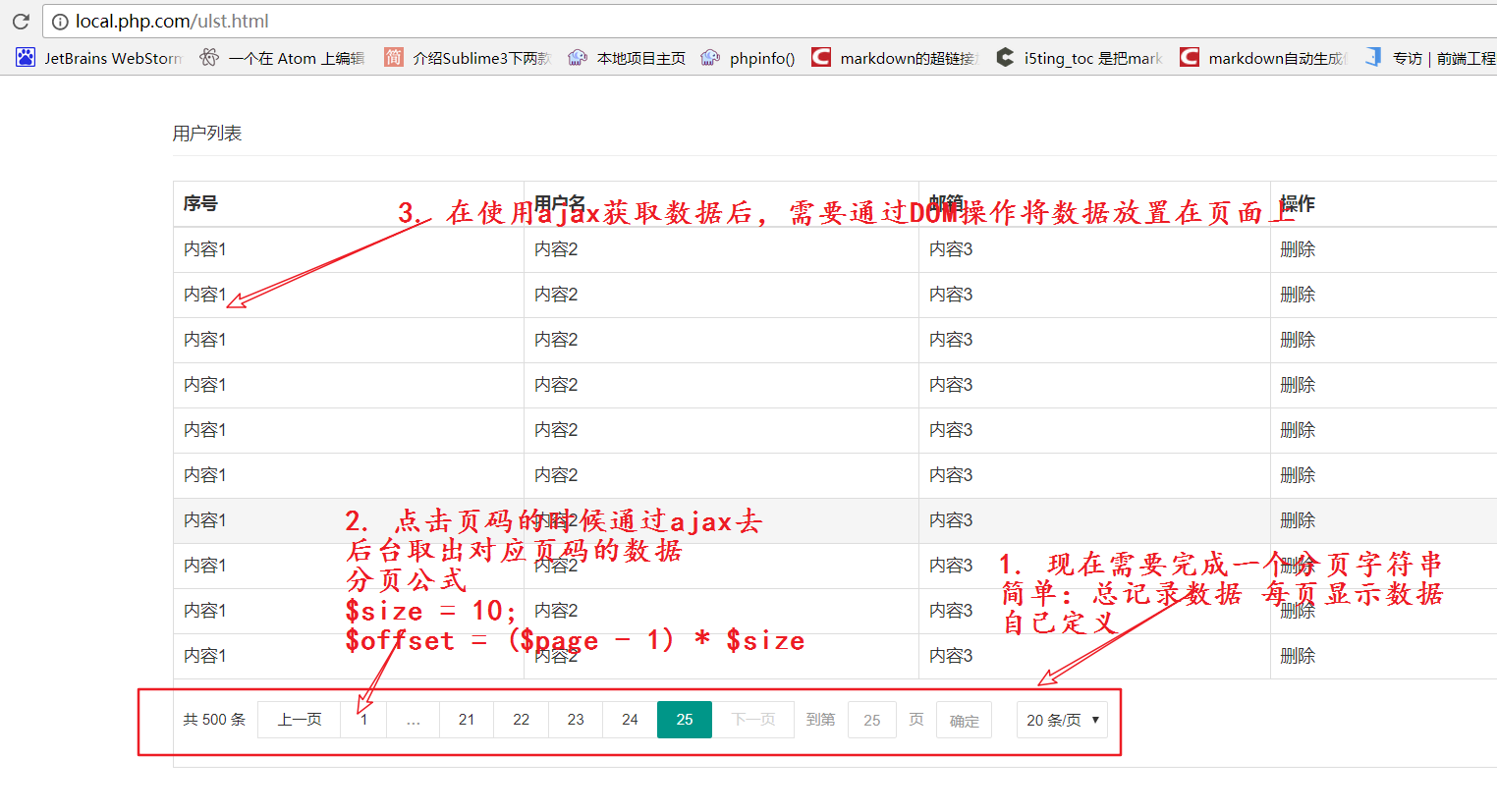Viewport: 1497px width, 812px height.
Task: Click the ellipsis in pagination
Action: 414,720
